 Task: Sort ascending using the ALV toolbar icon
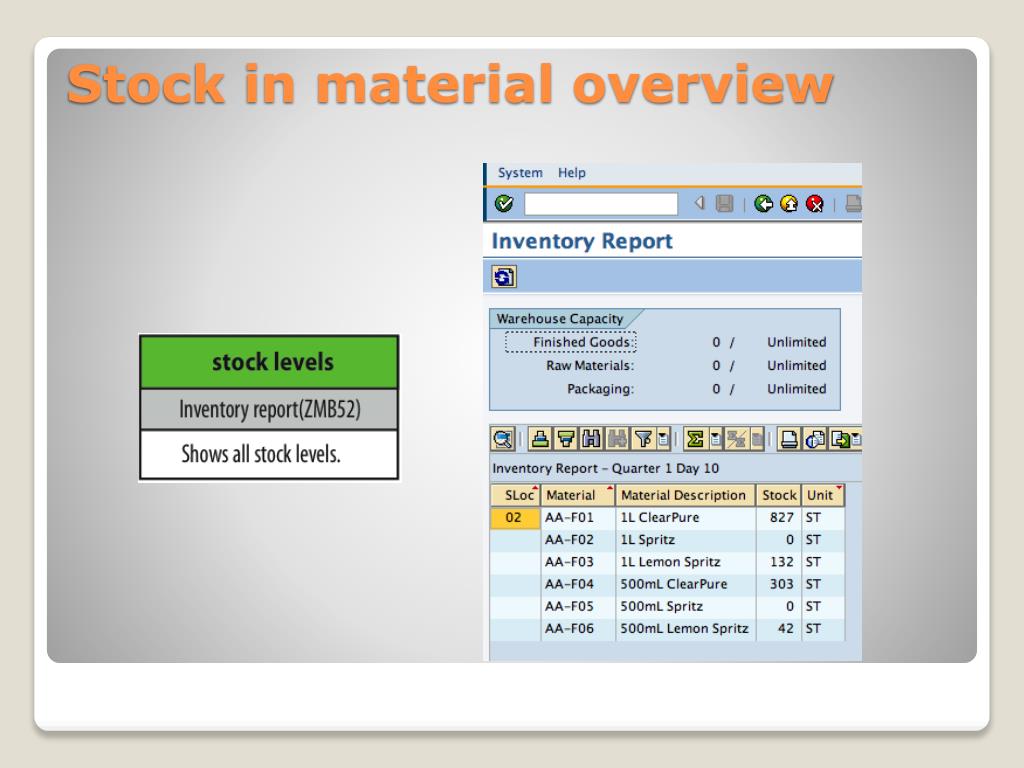[x=540, y=439]
